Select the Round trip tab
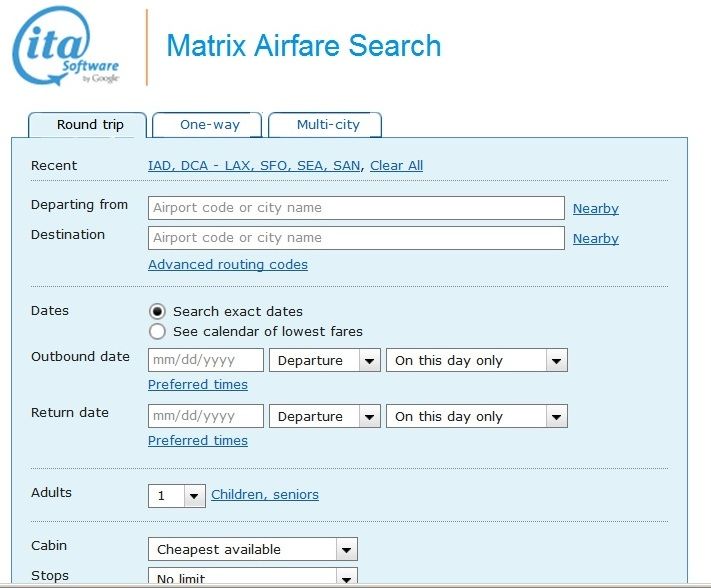711x588 pixels. 89,125
